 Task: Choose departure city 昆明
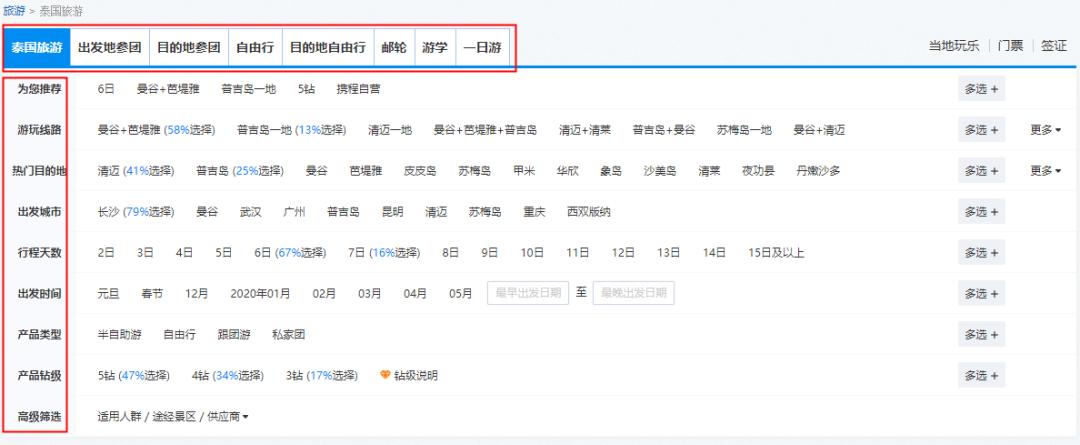coord(393,211)
